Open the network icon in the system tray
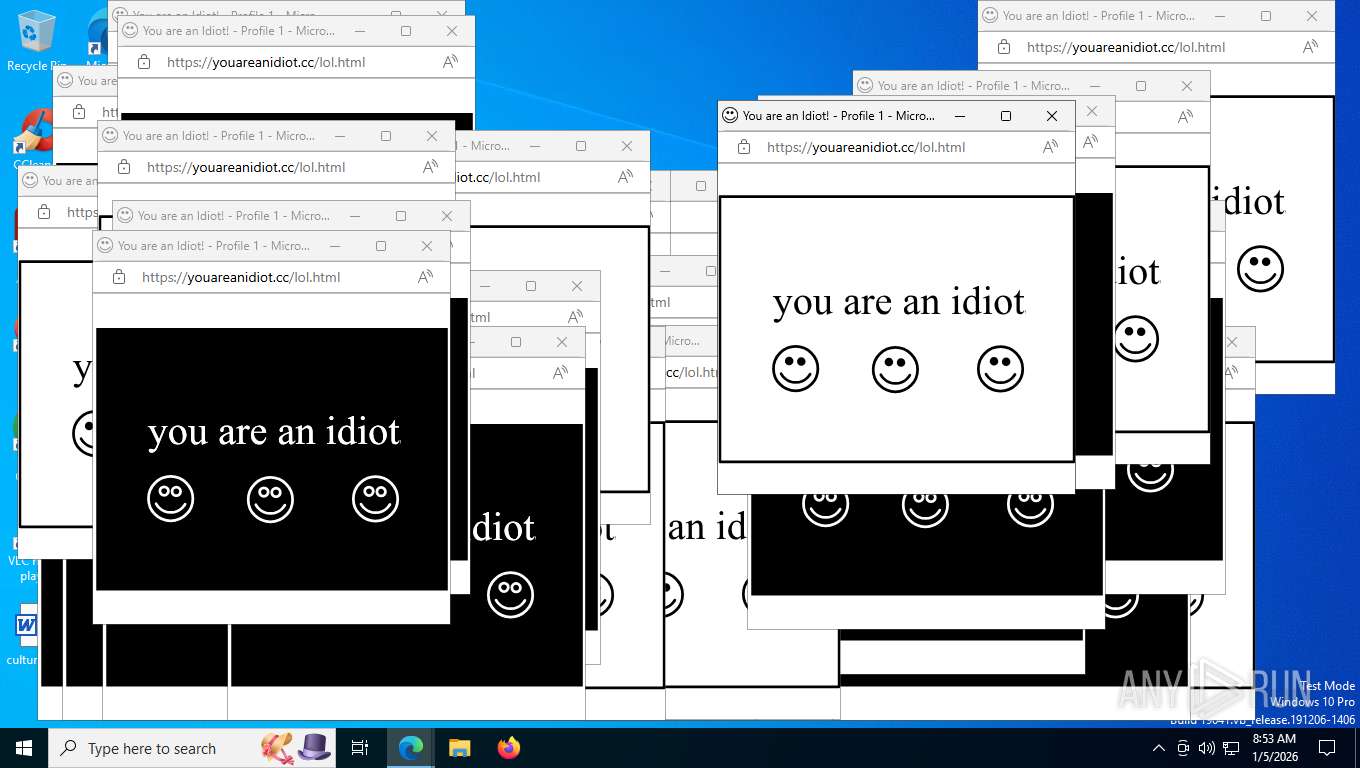 point(1231,748)
